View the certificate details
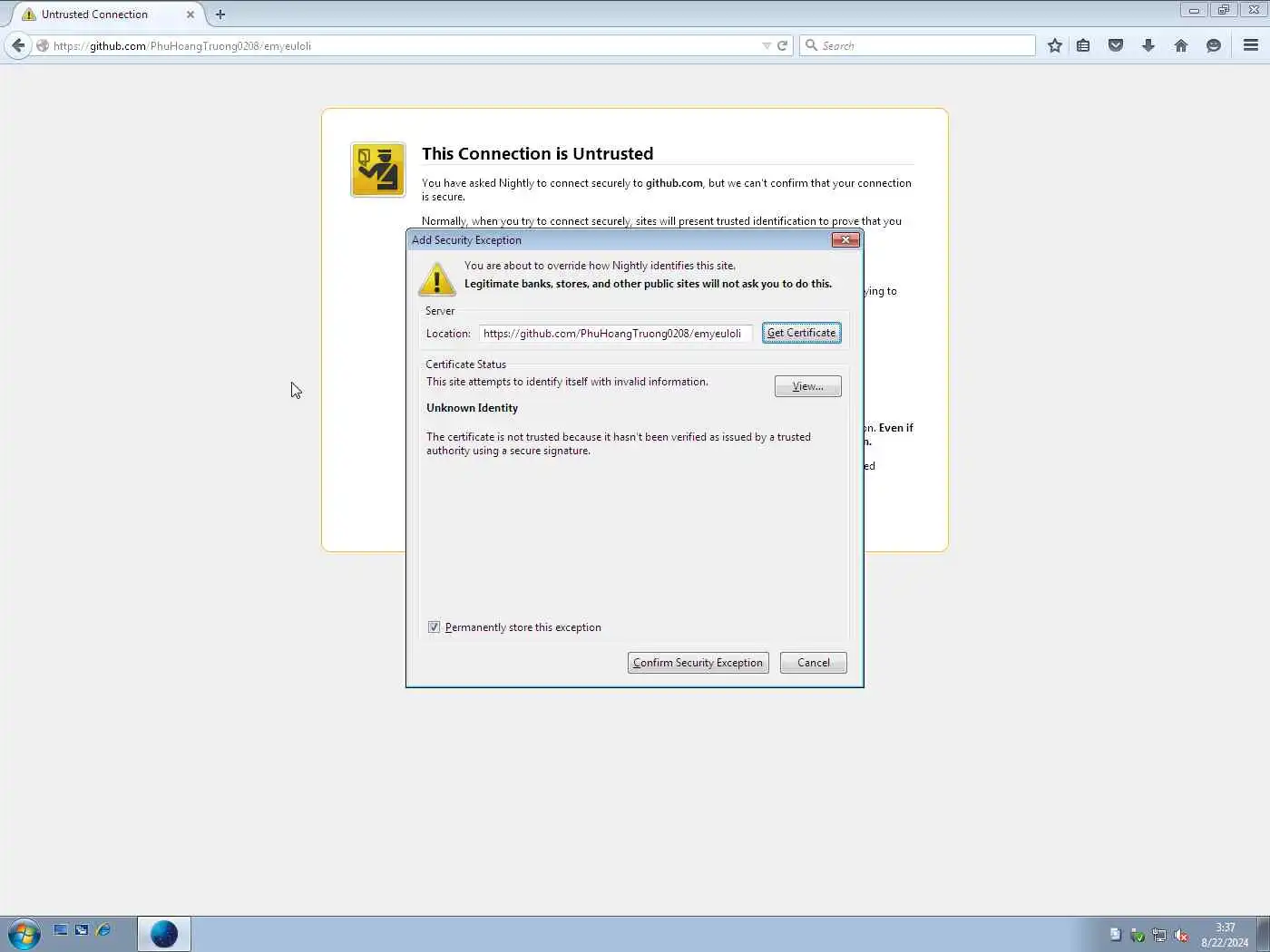This screenshot has height=952, width=1270. coord(808,386)
